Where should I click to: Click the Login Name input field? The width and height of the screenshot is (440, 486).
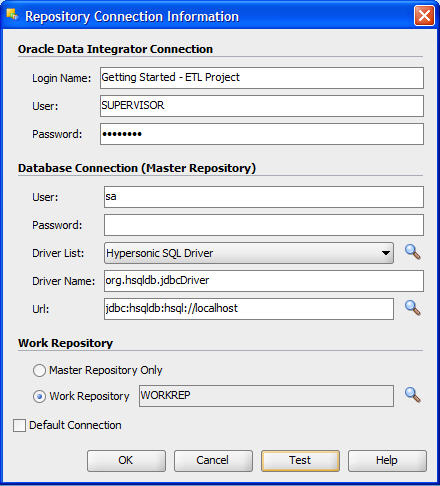click(262, 78)
